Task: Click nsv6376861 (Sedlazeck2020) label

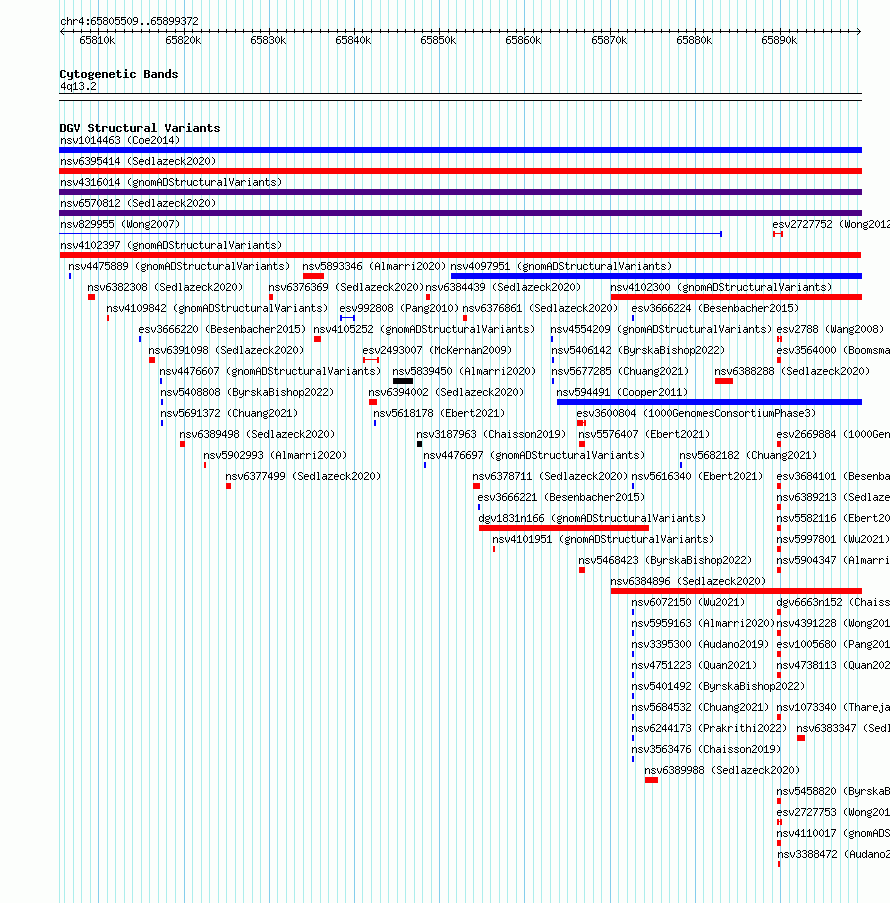Action: click(x=540, y=309)
